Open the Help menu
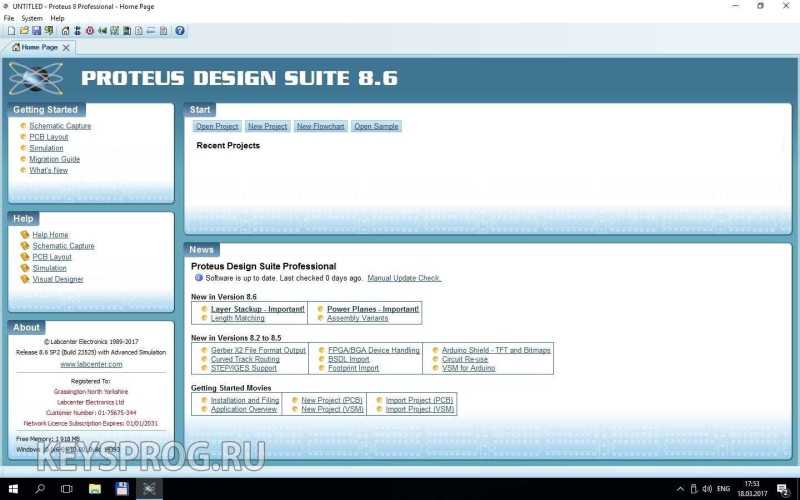This screenshot has width=800, height=500. pyautogui.click(x=57, y=18)
